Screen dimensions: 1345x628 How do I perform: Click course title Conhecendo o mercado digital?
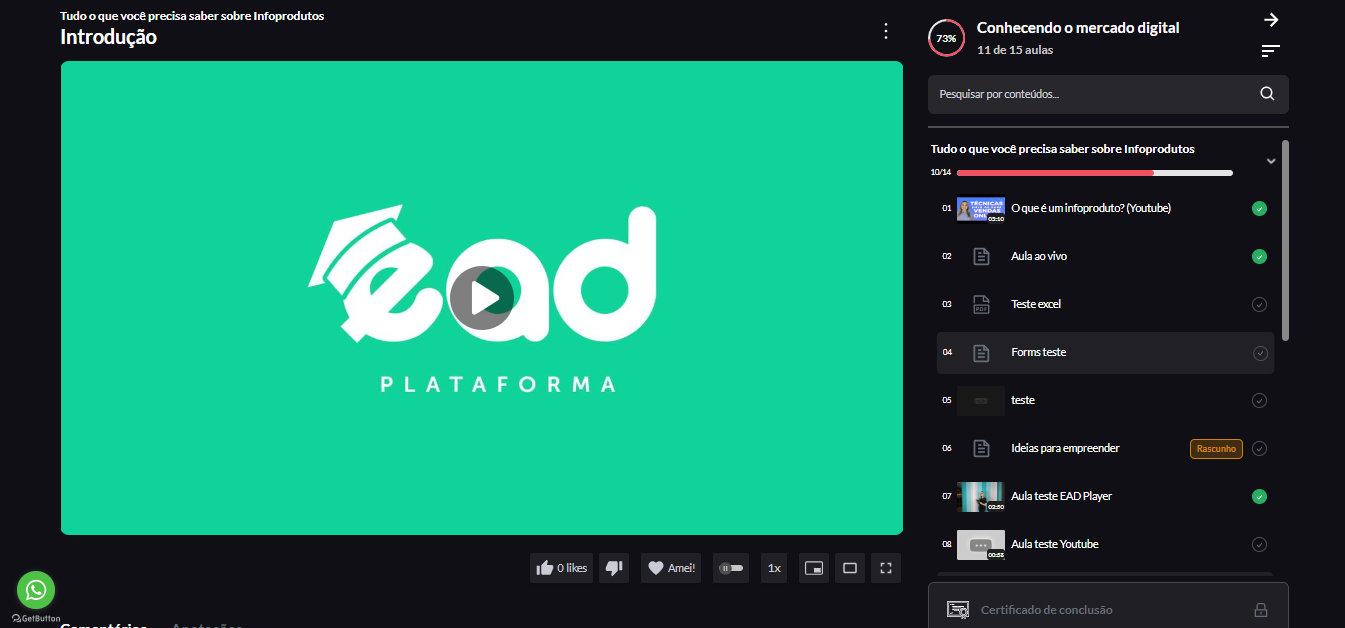tap(1078, 28)
